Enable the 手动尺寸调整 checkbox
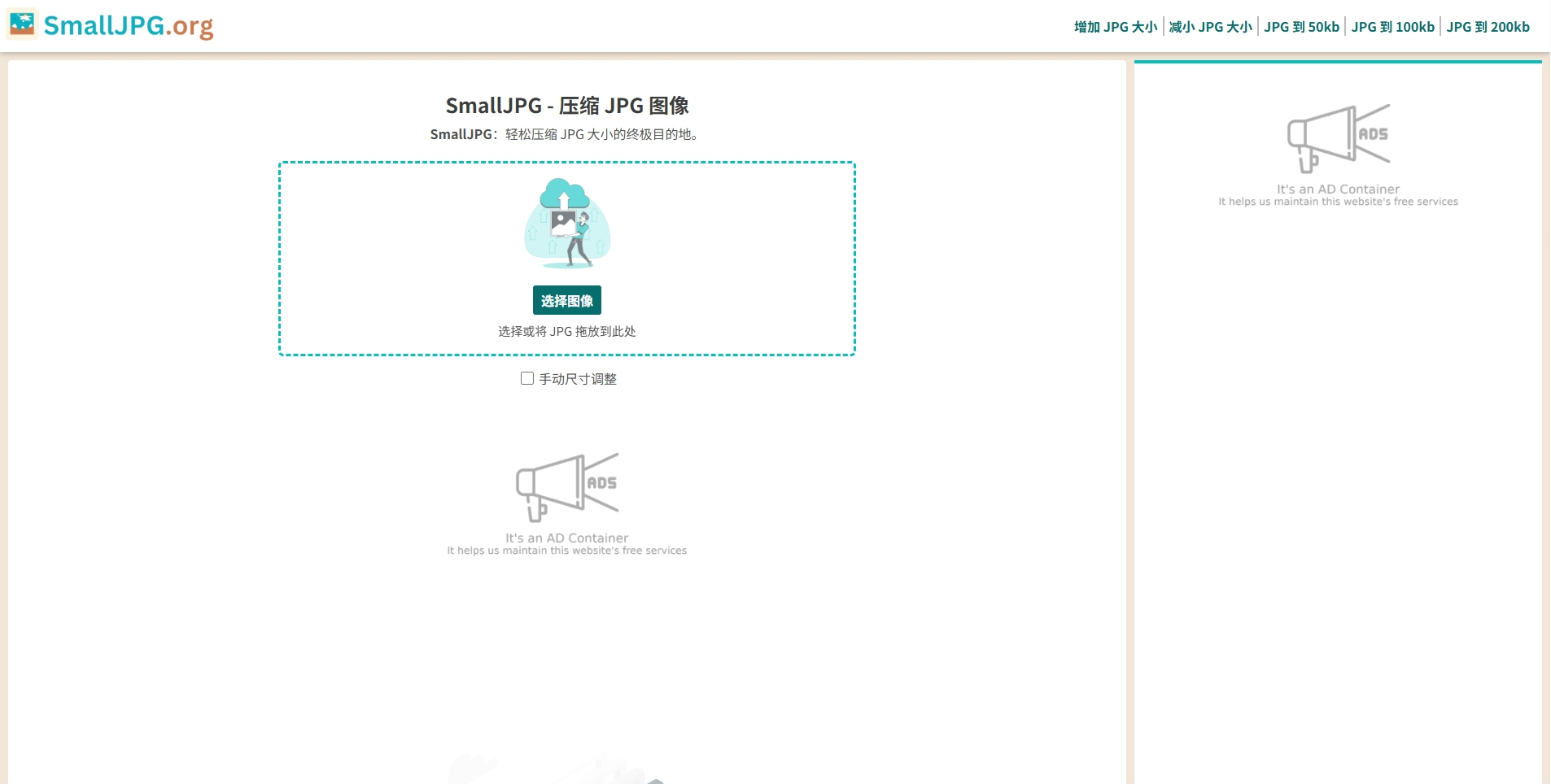Screen dimensions: 1551x784 click(527, 378)
